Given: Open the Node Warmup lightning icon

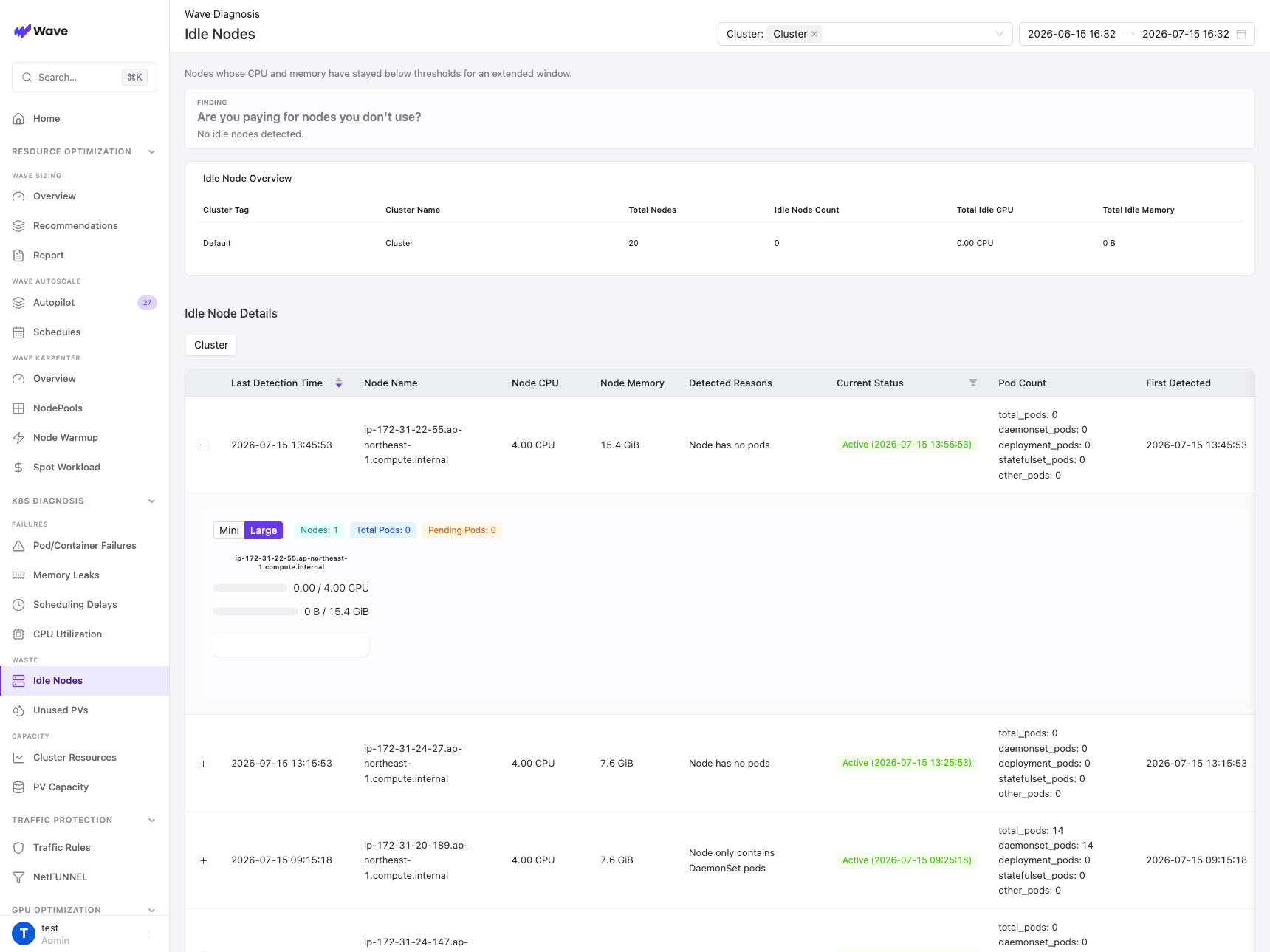Looking at the screenshot, I should 18,438.
